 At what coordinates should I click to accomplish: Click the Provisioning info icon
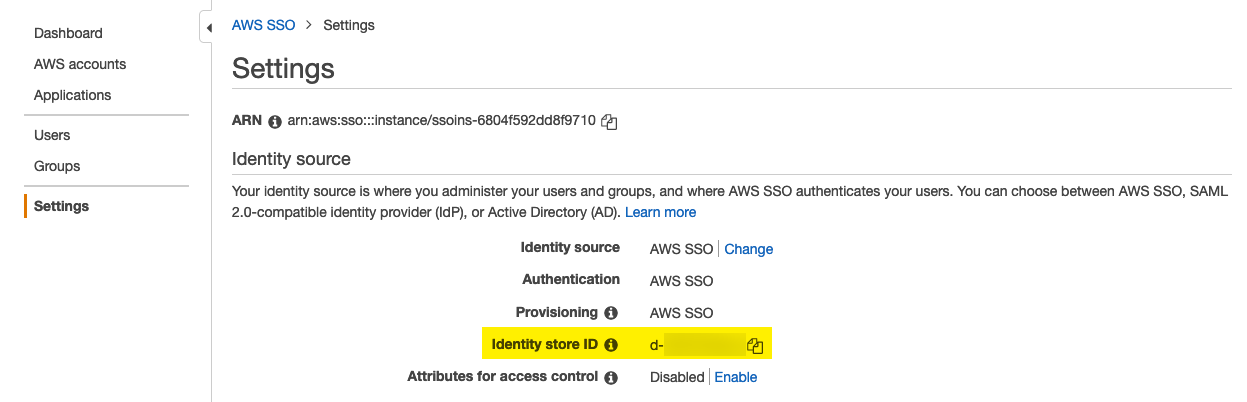pos(611,313)
